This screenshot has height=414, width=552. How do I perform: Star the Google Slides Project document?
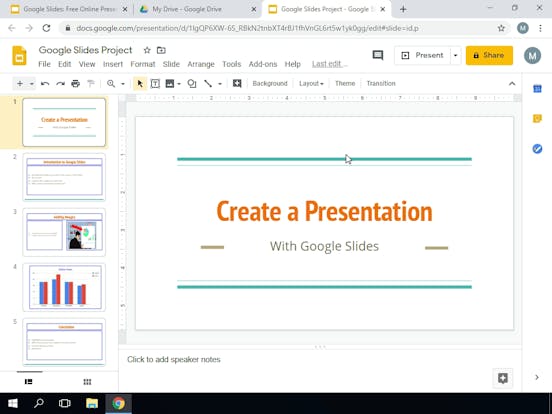pyautogui.click(x=147, y=50)
